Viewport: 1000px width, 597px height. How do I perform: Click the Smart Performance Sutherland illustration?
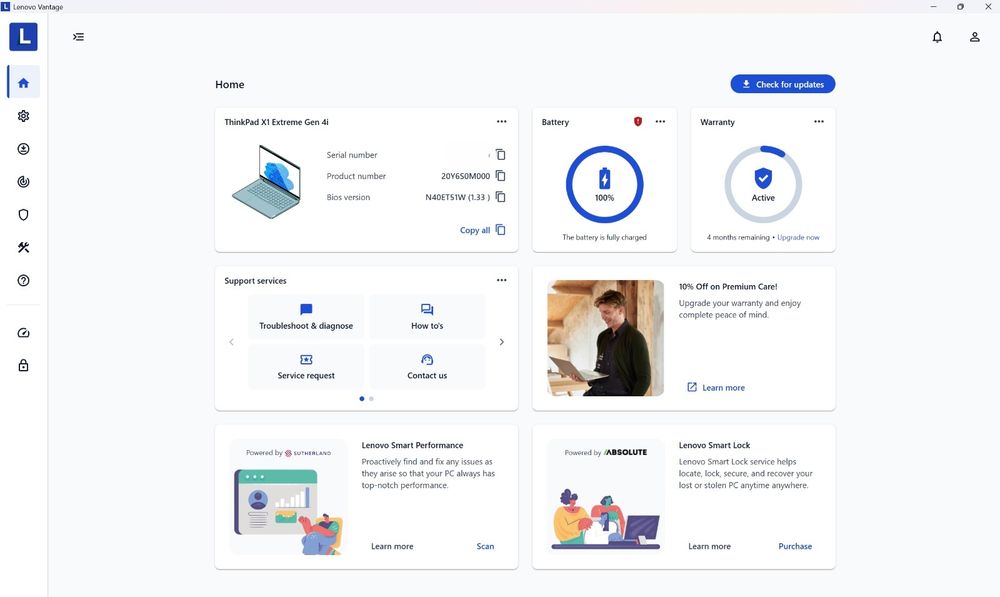point(288,497)
